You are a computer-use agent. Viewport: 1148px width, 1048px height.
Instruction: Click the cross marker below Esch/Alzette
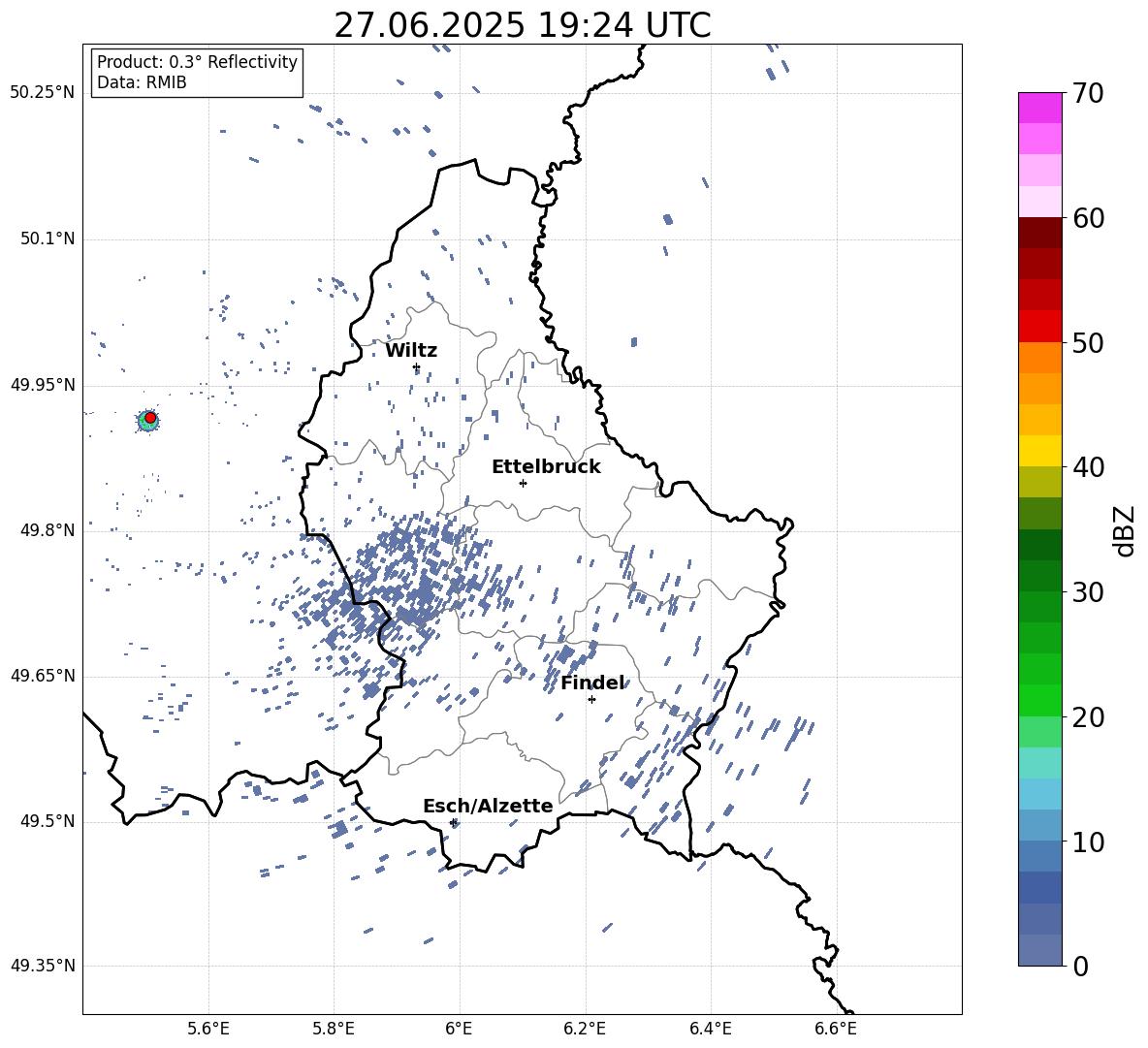[453, 822]
